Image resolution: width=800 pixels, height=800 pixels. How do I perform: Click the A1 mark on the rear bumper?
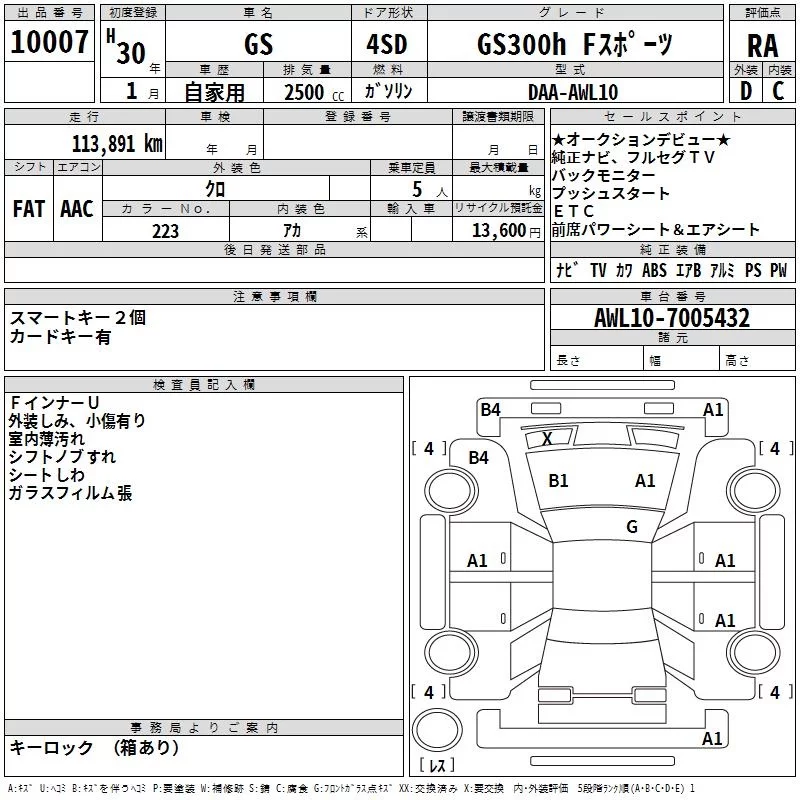pyautogui.click(x=712, y=738)
